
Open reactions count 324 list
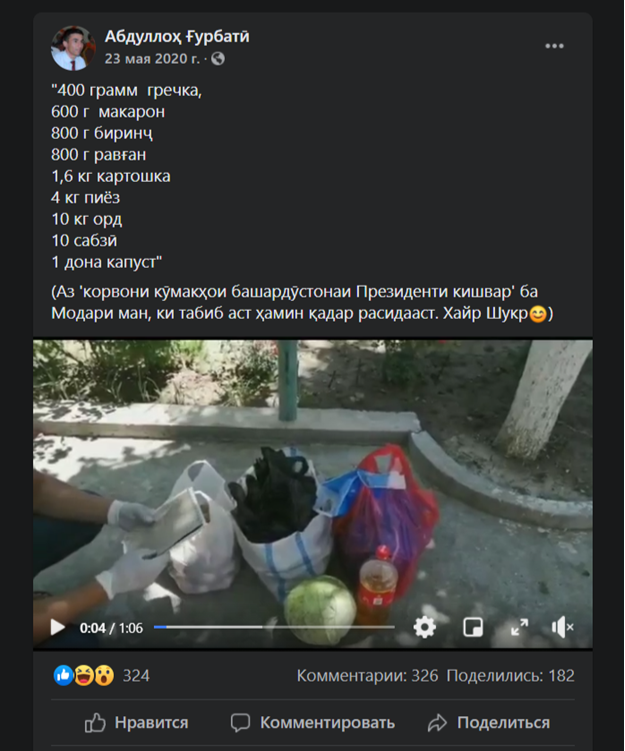coord(136,676)
